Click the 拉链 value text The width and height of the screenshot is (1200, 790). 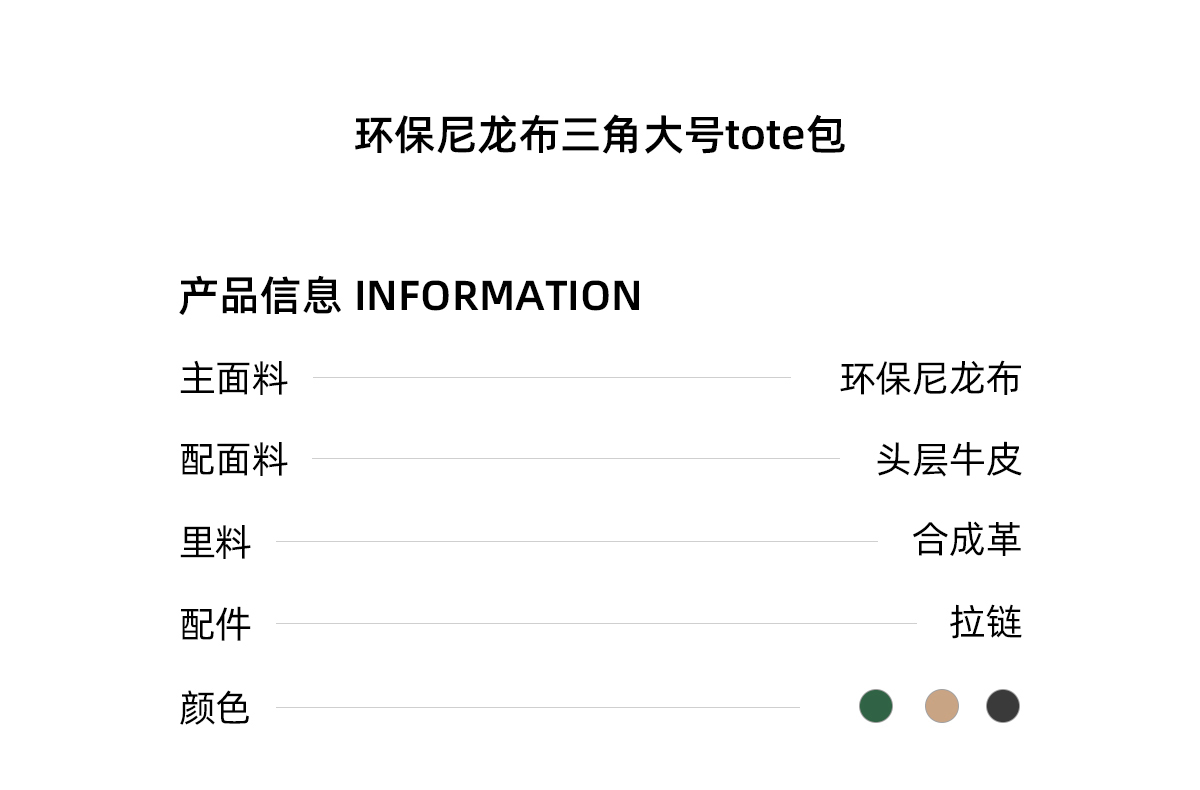coord(986,622)
